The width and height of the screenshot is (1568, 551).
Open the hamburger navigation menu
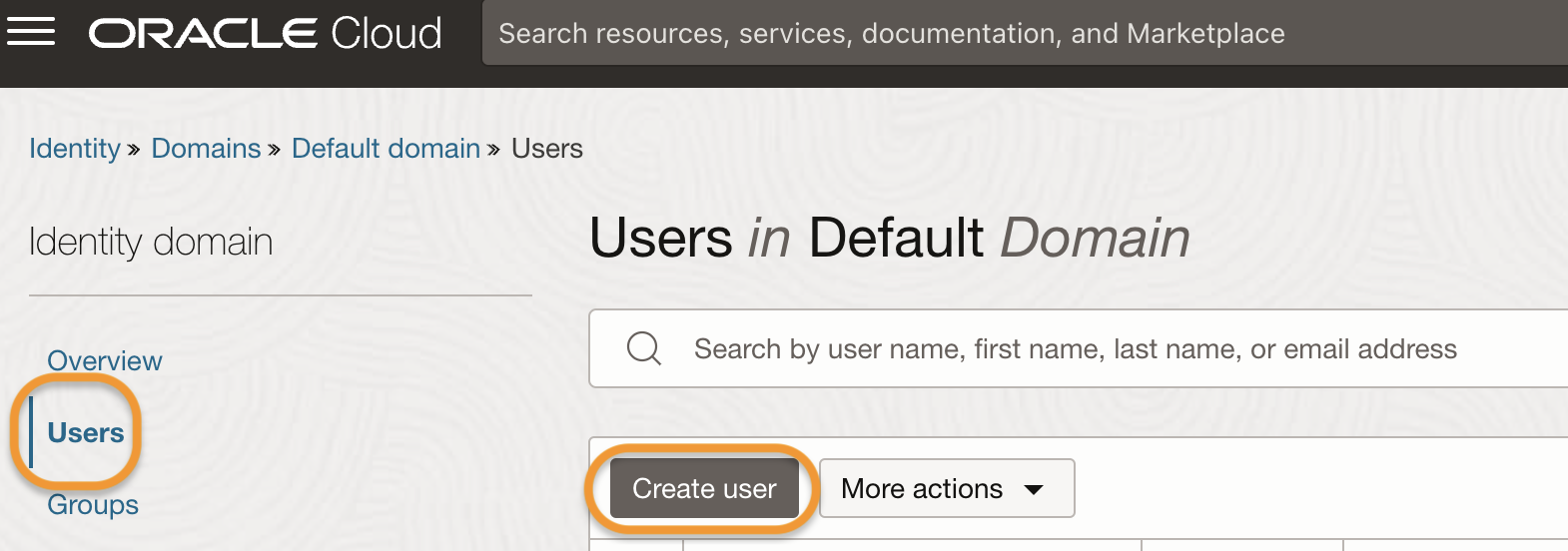(x=31, y=33)
